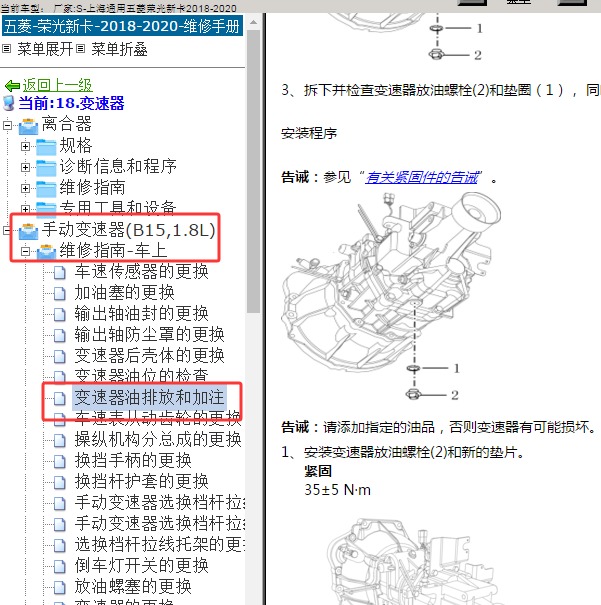Select 变速器油排放和加注 entry

(149, 397)
